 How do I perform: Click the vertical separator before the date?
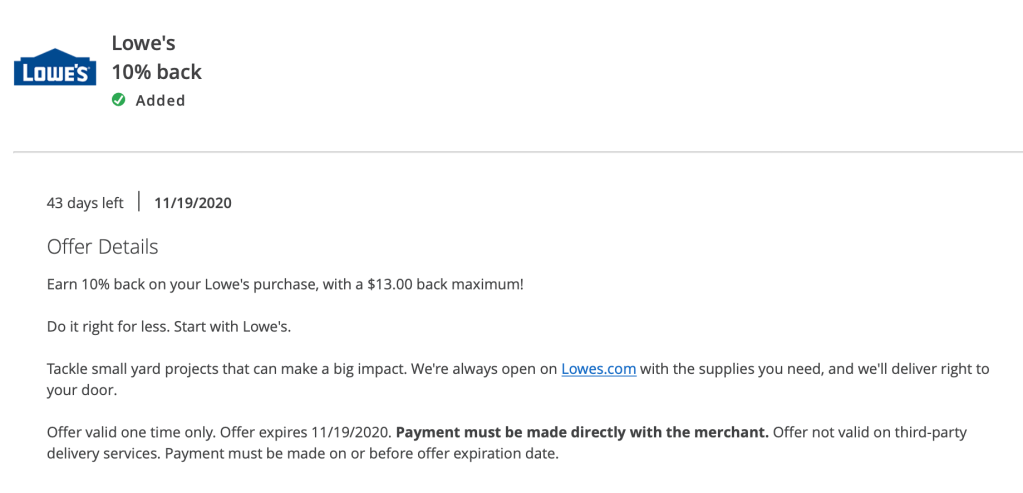(139, 201)
